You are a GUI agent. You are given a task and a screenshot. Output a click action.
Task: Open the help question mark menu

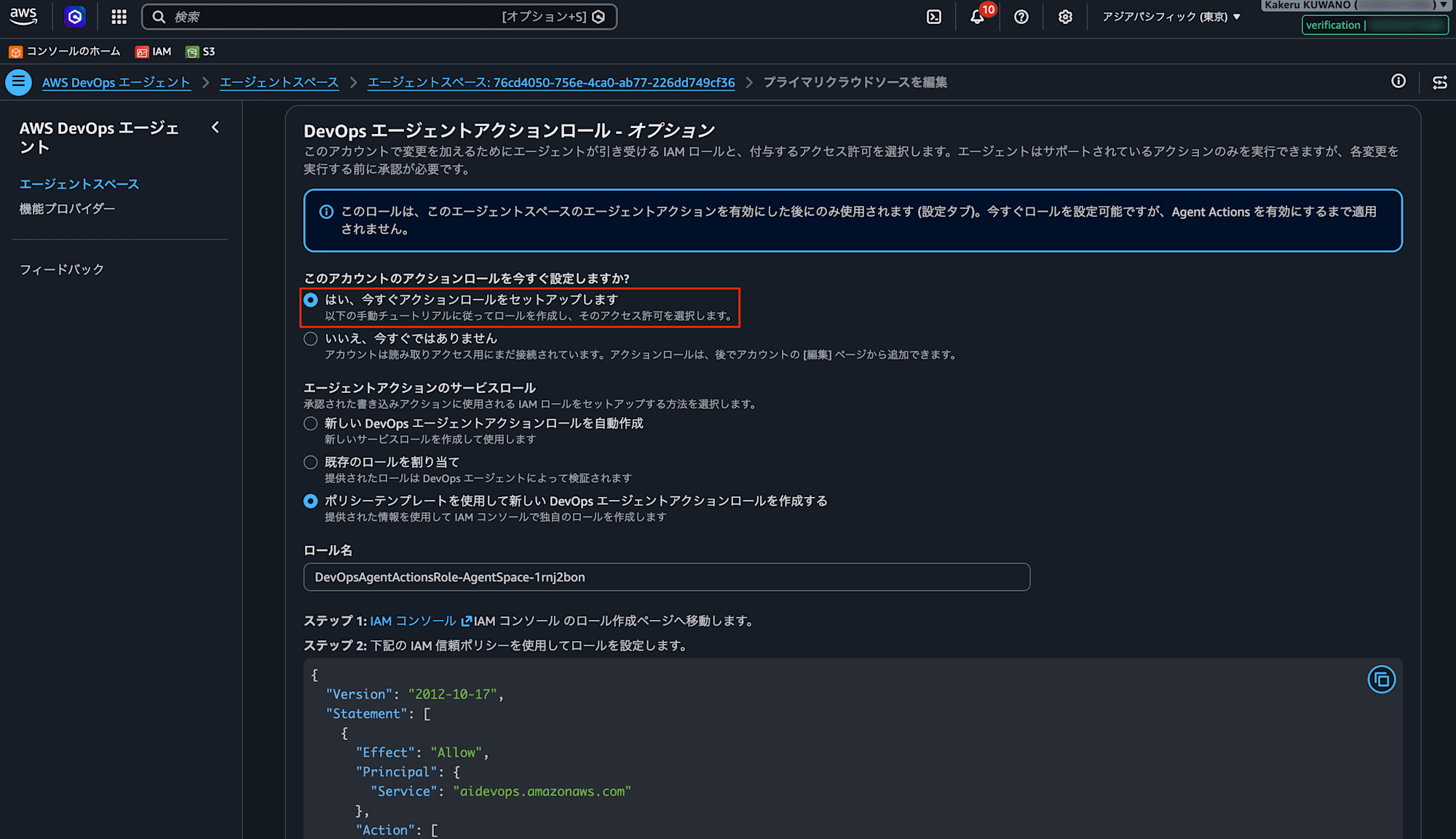tap(1021, 17)
